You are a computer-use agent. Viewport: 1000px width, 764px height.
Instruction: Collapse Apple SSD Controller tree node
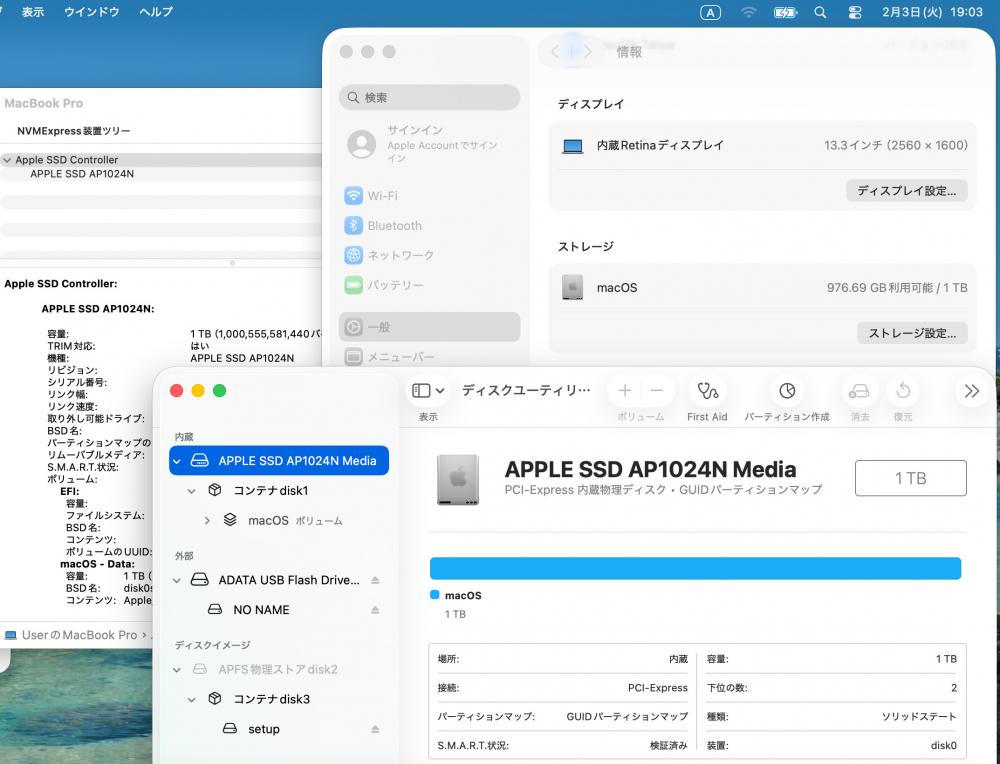point(8,160)
